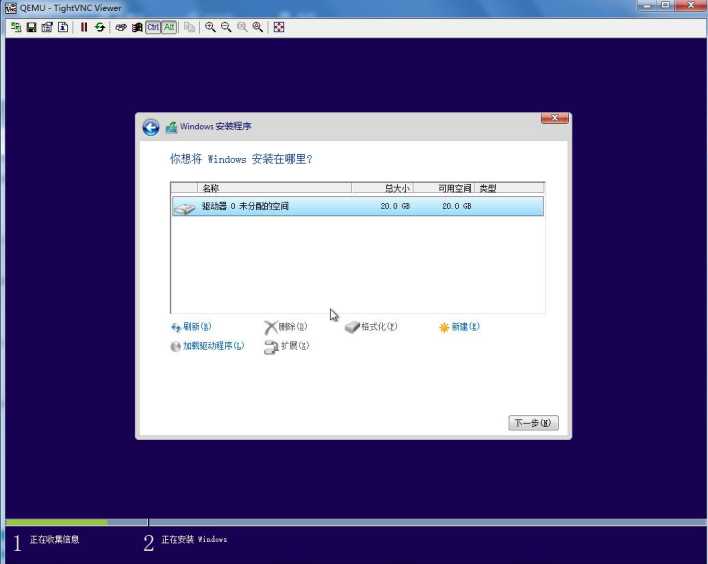
Task: Click the Save connection (floppy) icon
Action: 32,27
